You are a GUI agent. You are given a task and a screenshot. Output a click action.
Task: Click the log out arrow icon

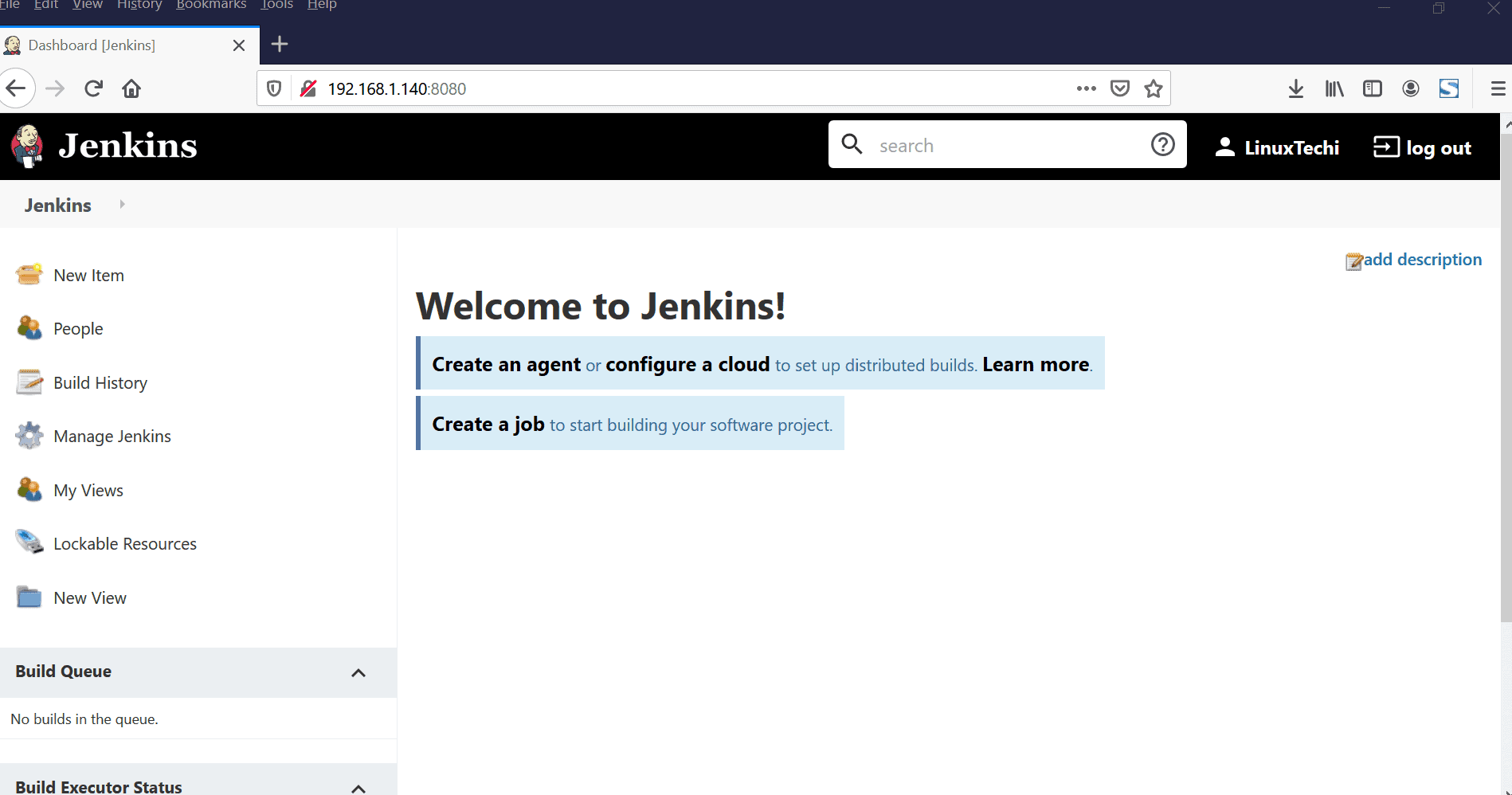pos(1386,147)
